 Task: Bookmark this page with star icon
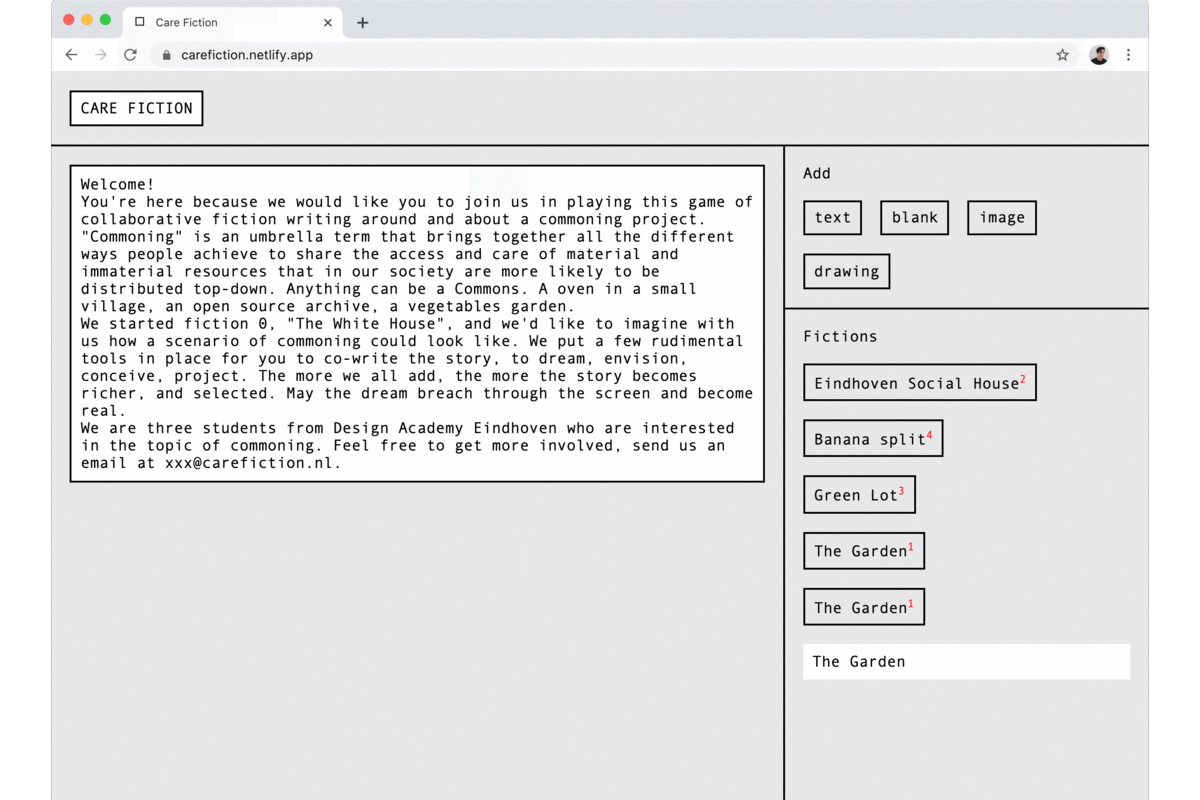coord(1062,55)
